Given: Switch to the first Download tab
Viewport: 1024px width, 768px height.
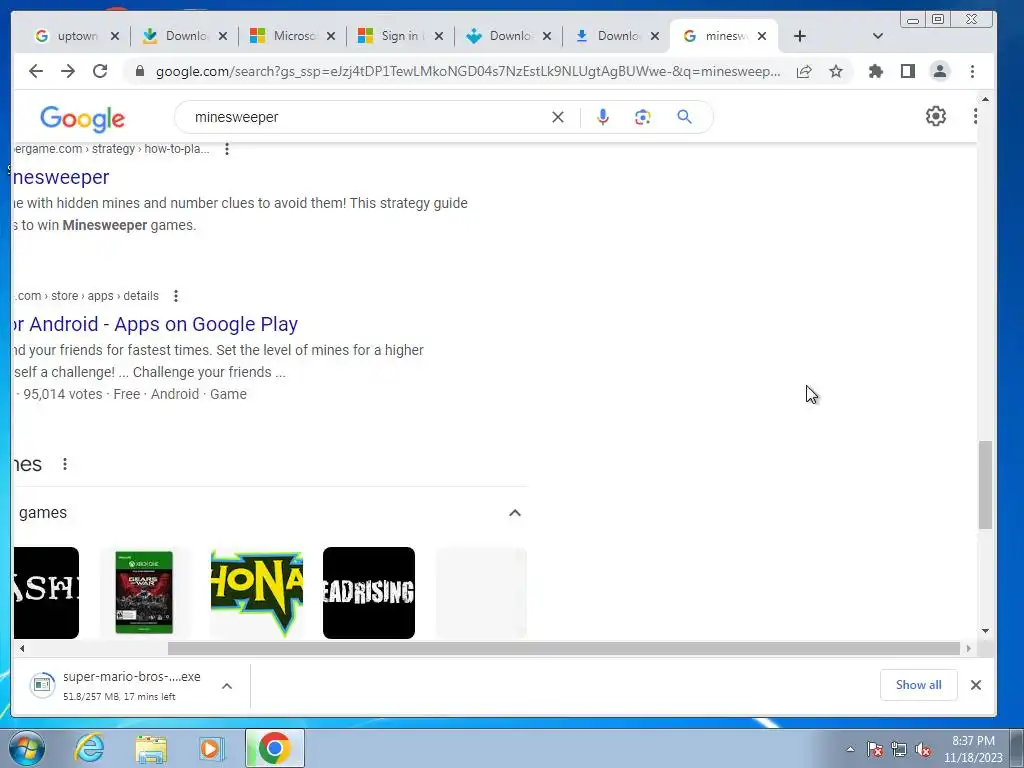Looking at the screenshot, I should click(x=184, y=36).
